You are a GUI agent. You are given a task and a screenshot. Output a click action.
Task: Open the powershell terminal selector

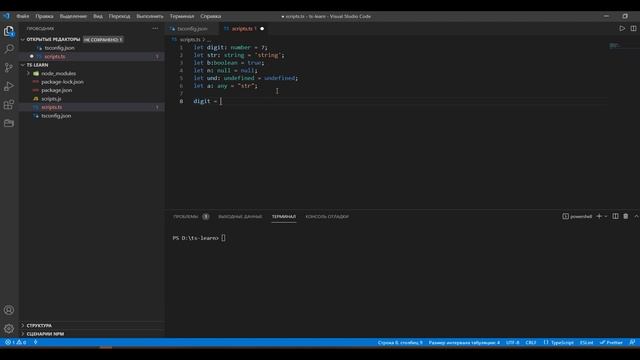click(577, 216)
